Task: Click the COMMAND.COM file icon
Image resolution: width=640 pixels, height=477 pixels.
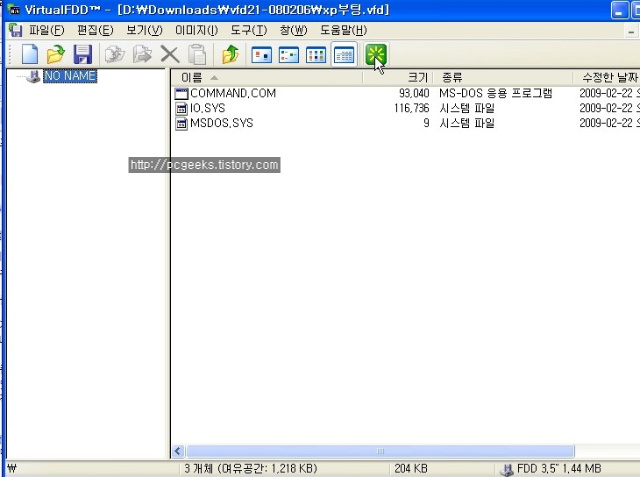Action: coord(181,93)
